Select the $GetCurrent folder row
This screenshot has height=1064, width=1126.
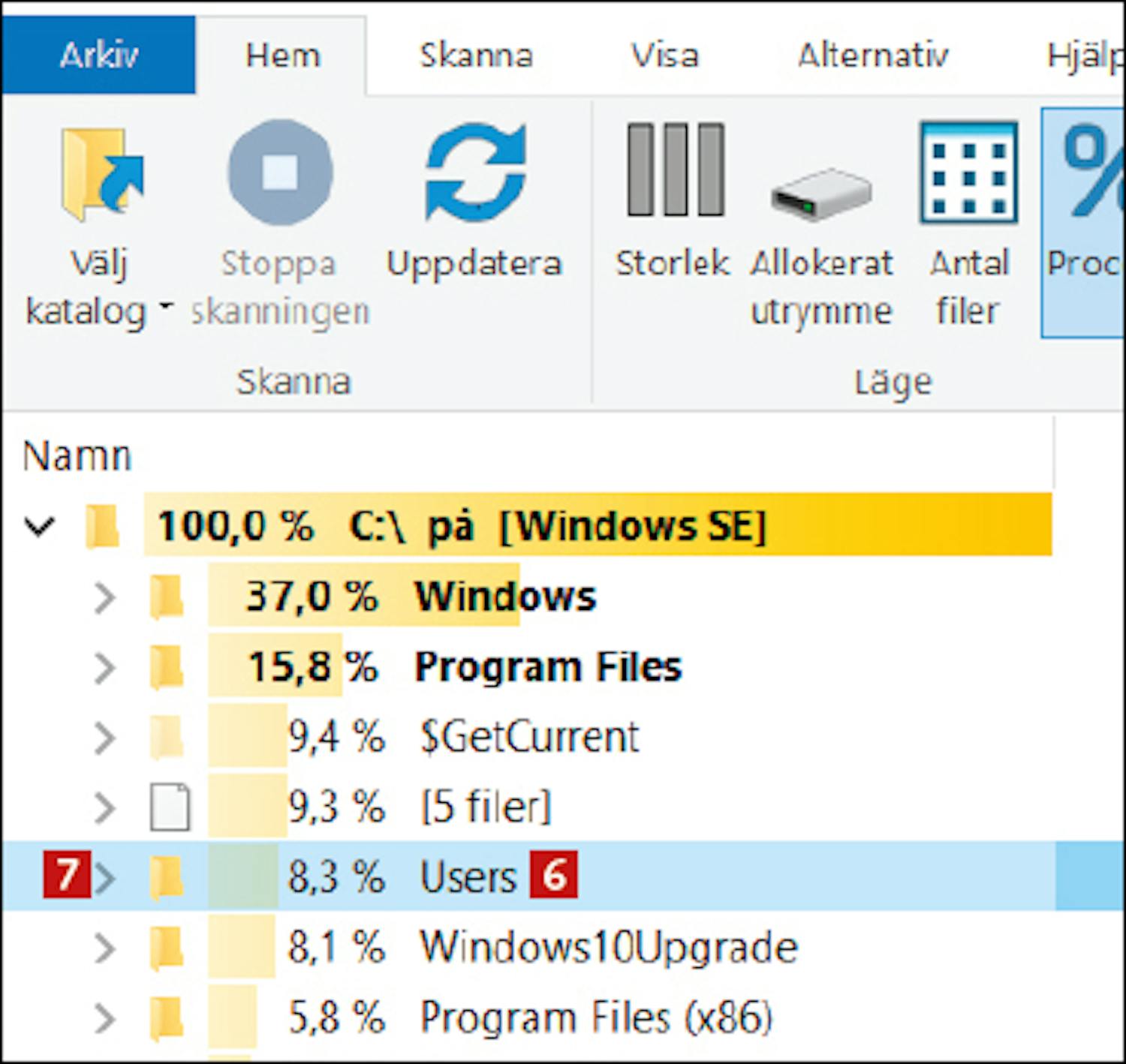(529, 737)
